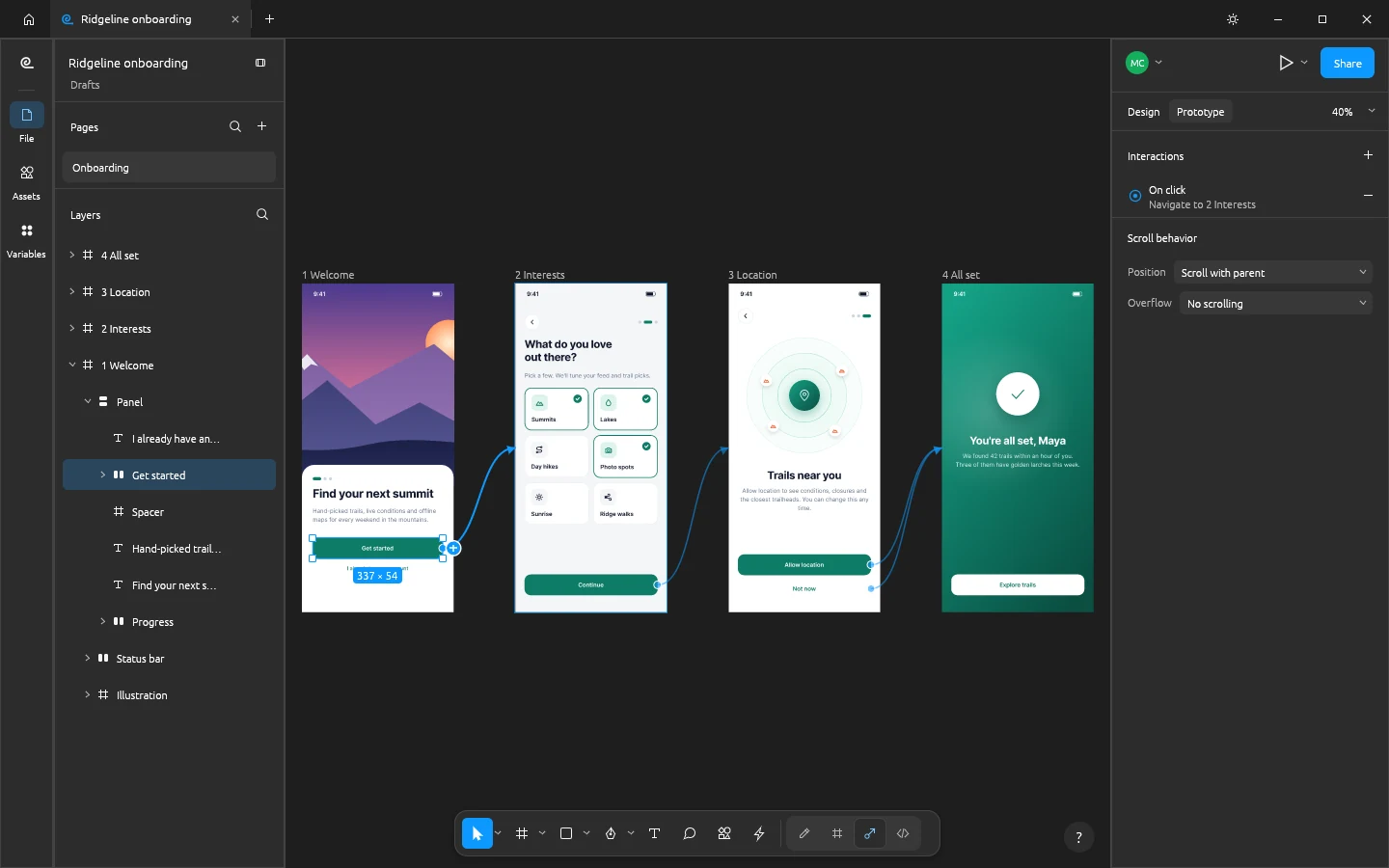Expand the '4 All set' layer

tap(72, 256)
